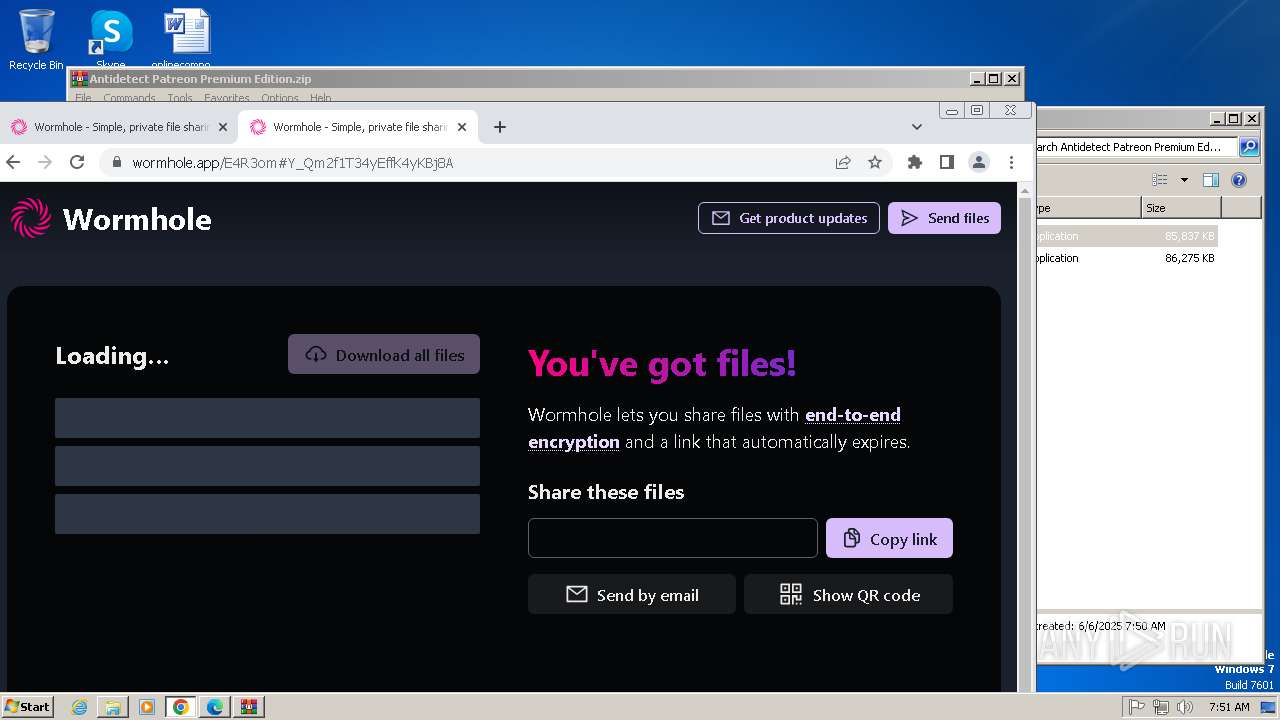Toggle the Chrome side panel icon

(x=946, y=162)
